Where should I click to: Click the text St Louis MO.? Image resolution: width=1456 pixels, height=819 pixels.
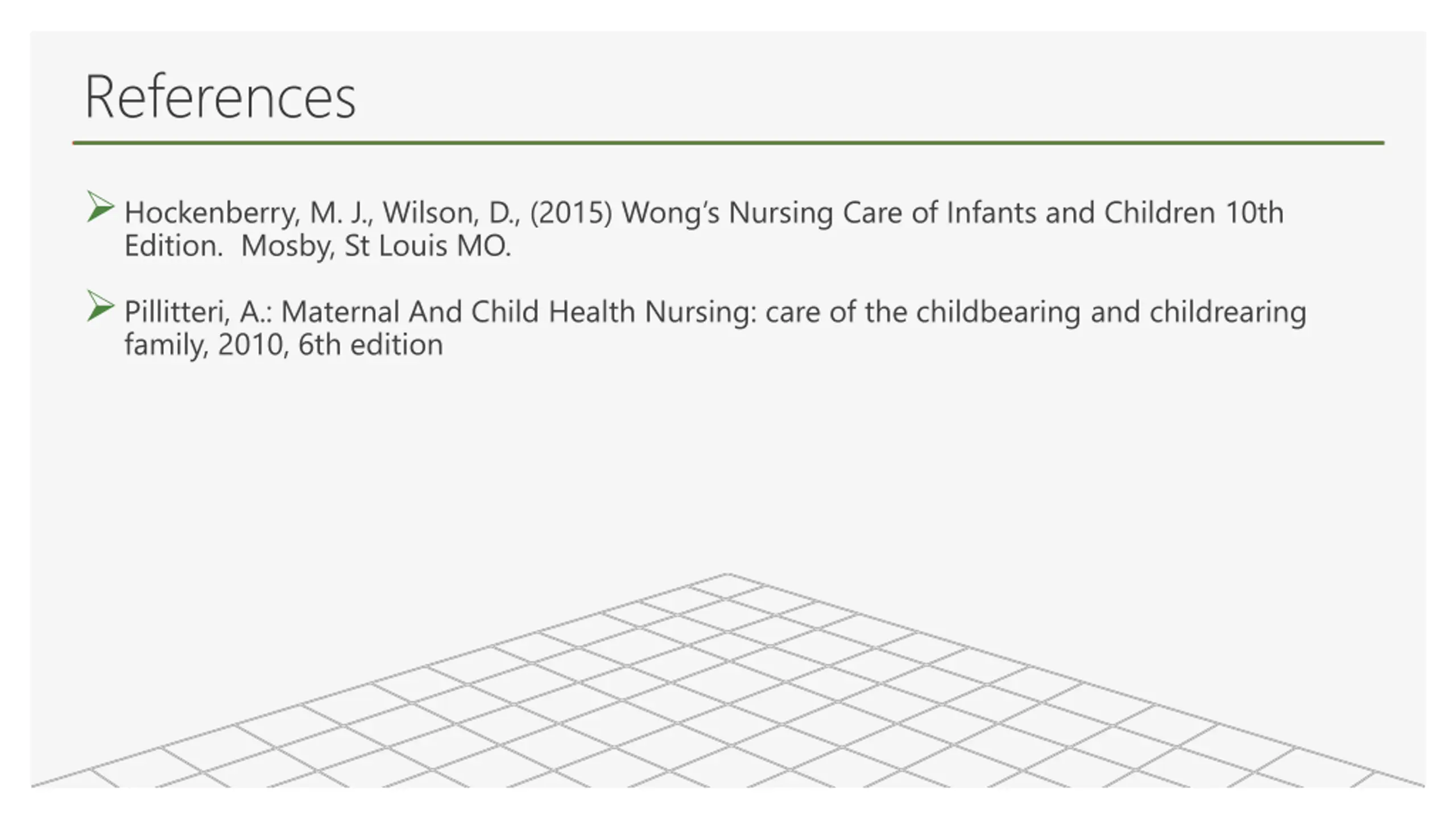[428, 246]
